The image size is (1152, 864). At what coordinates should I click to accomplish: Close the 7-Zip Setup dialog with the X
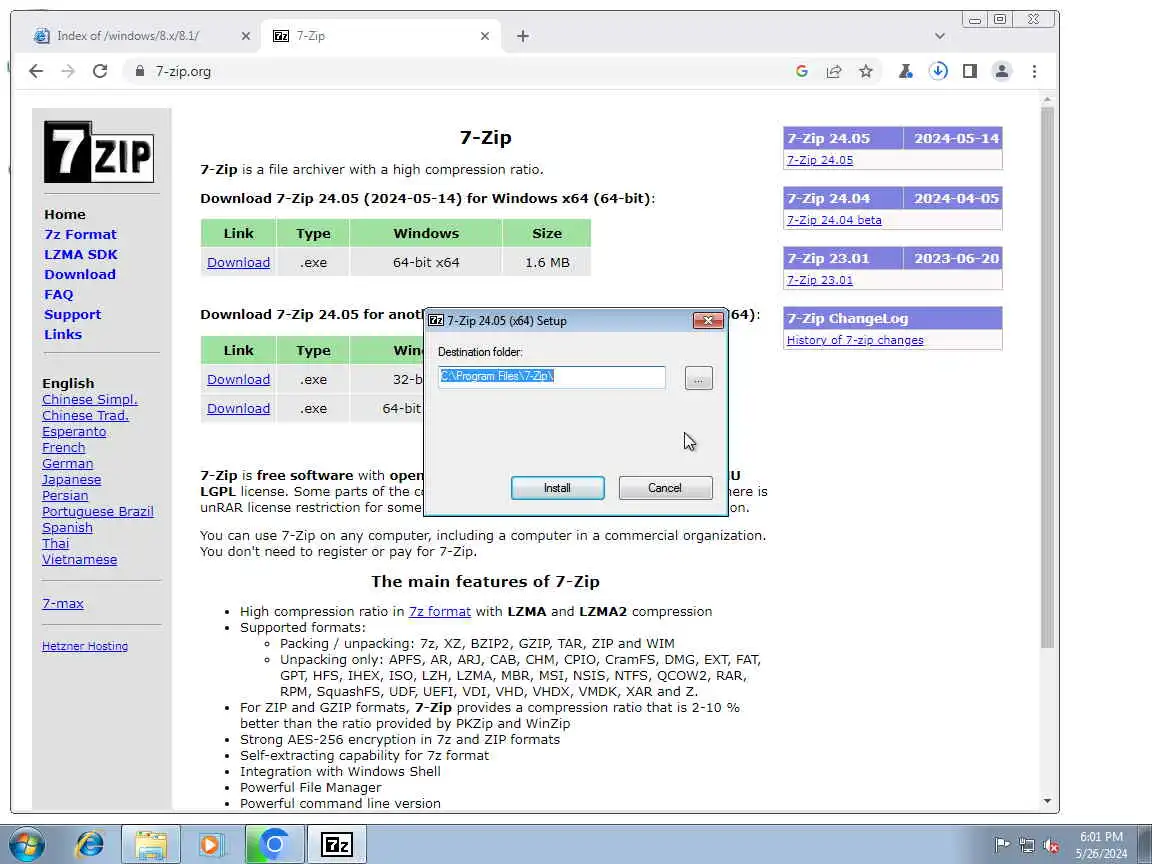pos(708,320)
